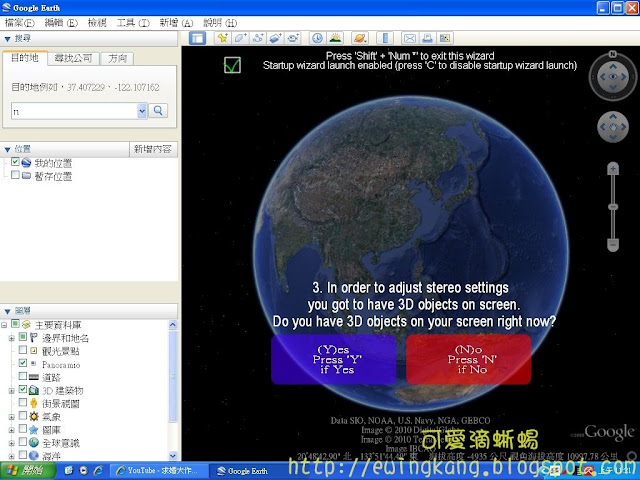Open the planet switcher (Saturn icon)

point(360,38)
